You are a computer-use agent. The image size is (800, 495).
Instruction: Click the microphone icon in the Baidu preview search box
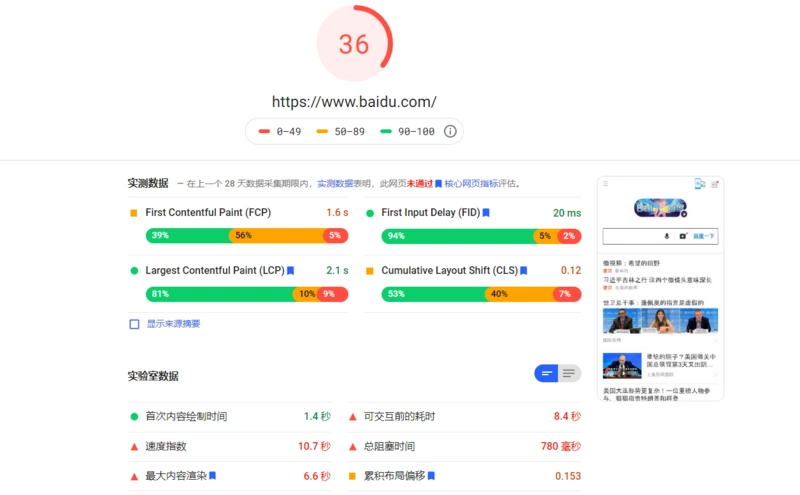[666, 236]
